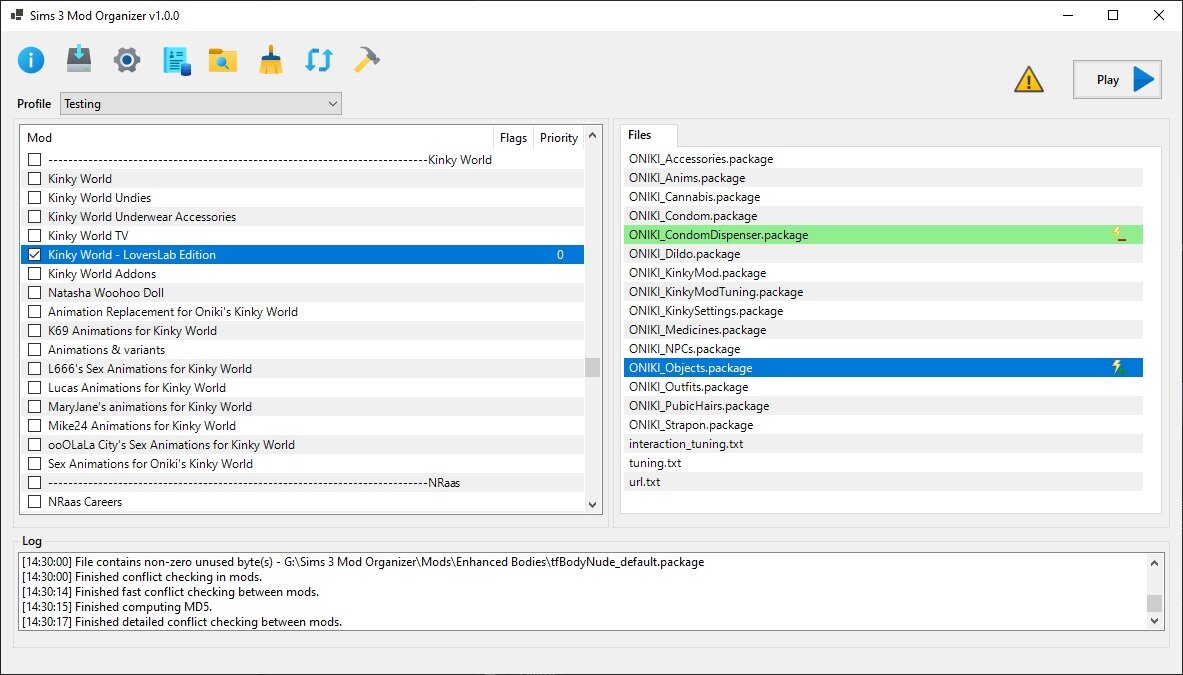Open the blue info icon in toolbar

31,60
